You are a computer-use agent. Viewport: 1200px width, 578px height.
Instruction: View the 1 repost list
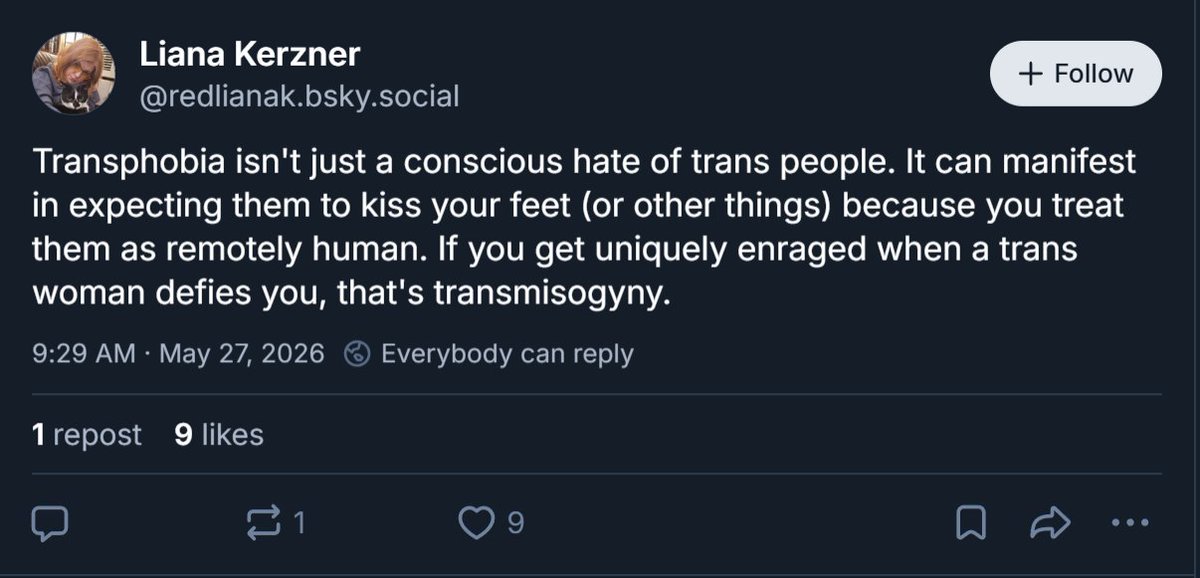[x=87, y=435]
